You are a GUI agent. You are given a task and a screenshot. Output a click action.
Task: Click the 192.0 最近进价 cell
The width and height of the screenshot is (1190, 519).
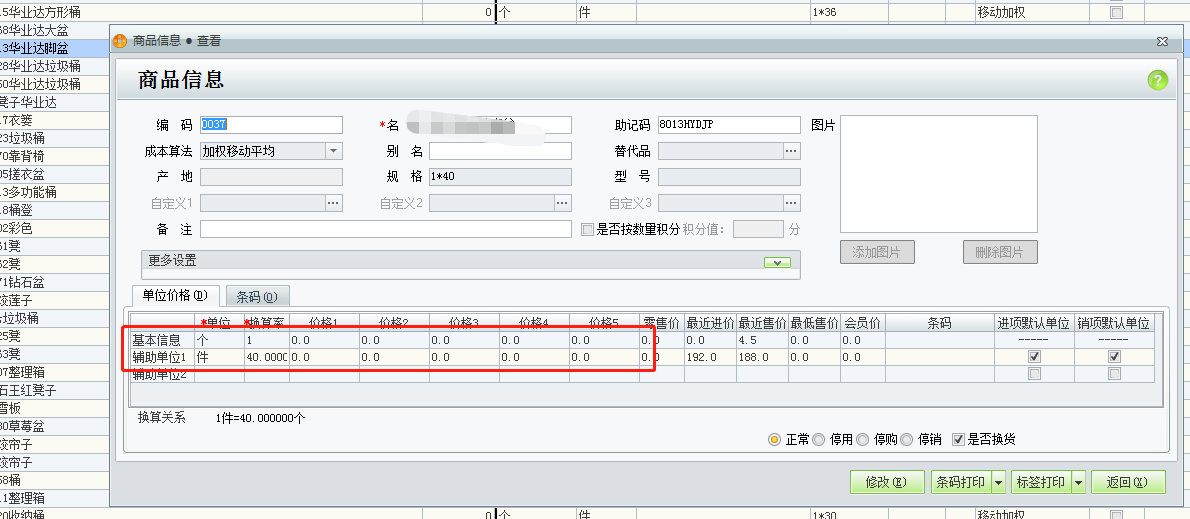[710, 357]
